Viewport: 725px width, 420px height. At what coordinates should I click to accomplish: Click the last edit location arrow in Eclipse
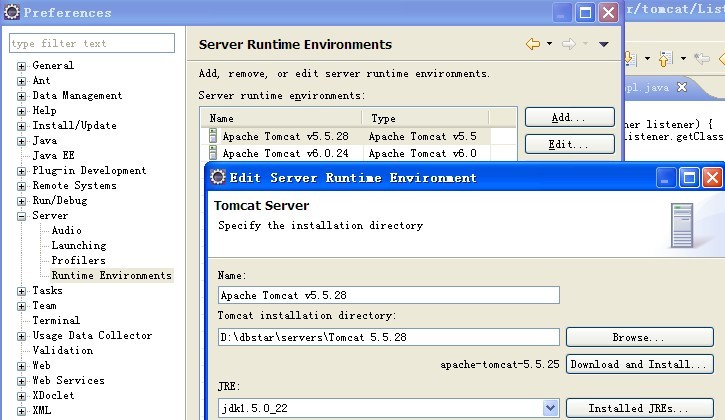click(x=702, y=59)
